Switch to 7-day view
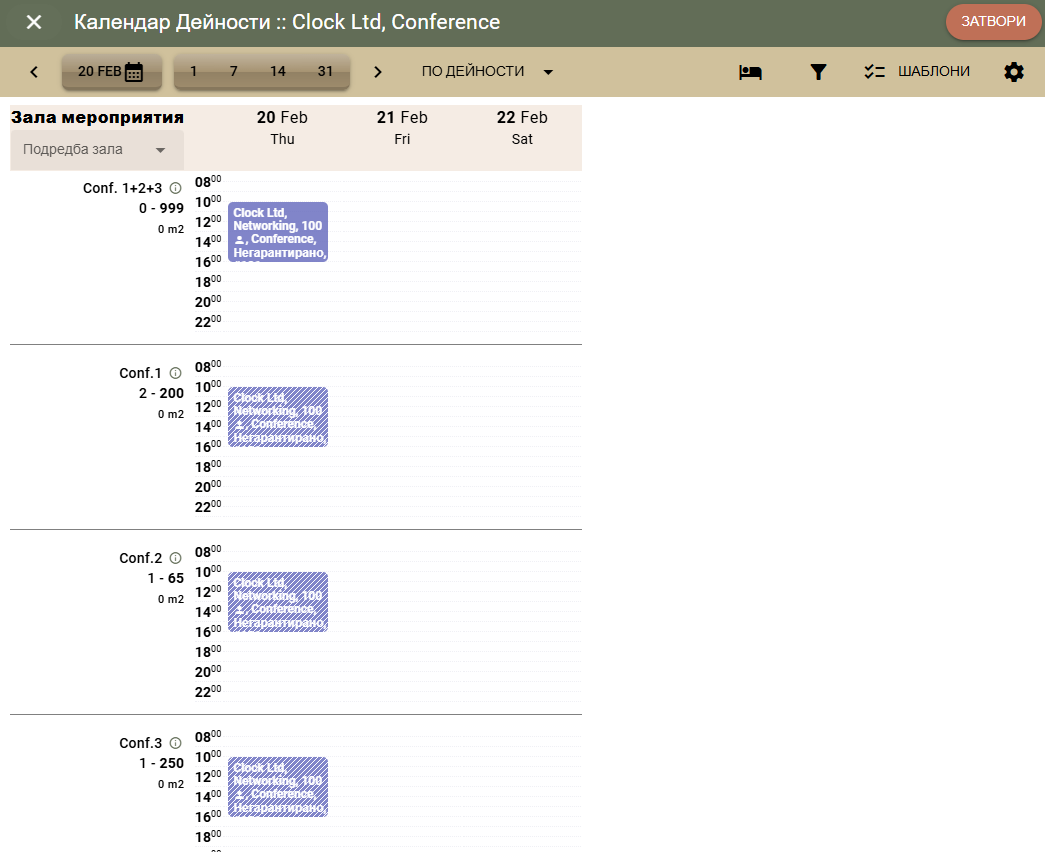Viewport: 1045px width, 852px height. coord(233,71)
